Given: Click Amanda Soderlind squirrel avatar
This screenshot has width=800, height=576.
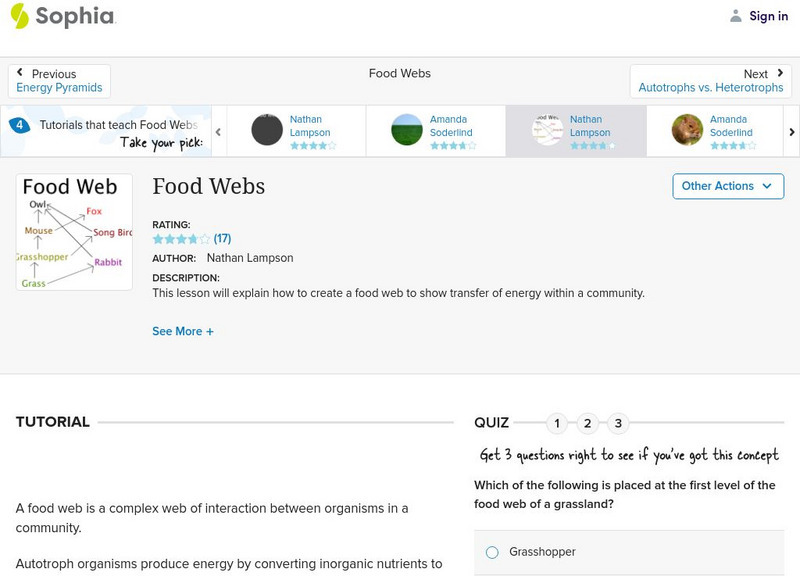Looking at the screenshot, I should click(687, 130).
